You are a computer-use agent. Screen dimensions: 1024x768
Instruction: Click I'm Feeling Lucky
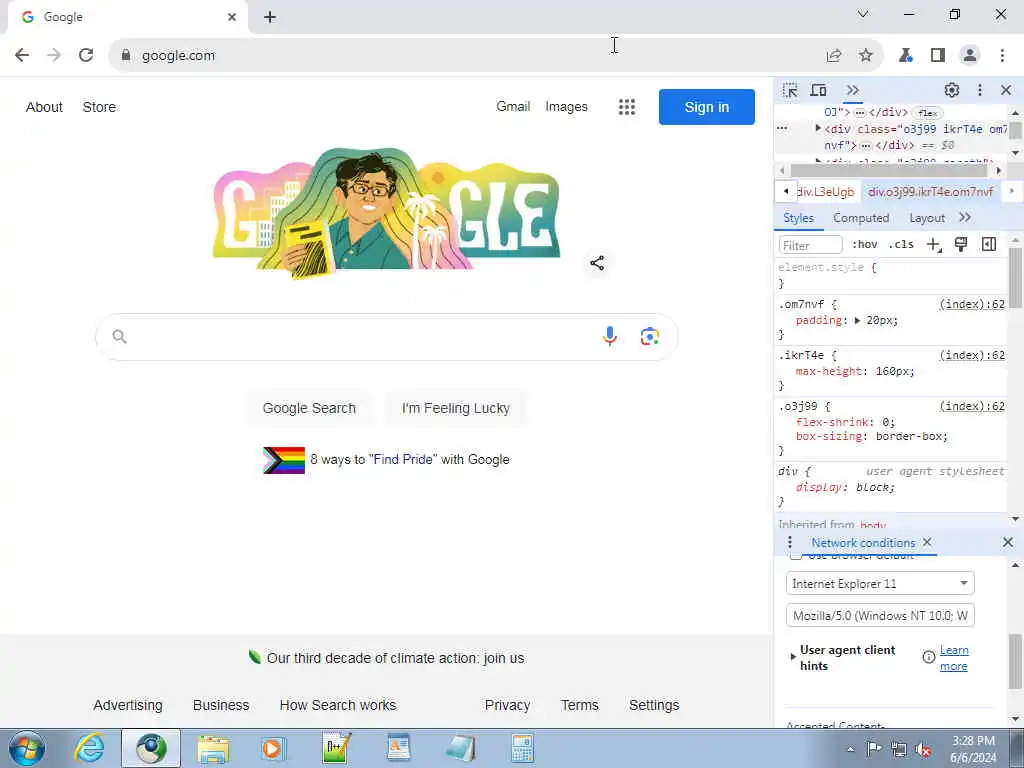(x=456, y=408)
